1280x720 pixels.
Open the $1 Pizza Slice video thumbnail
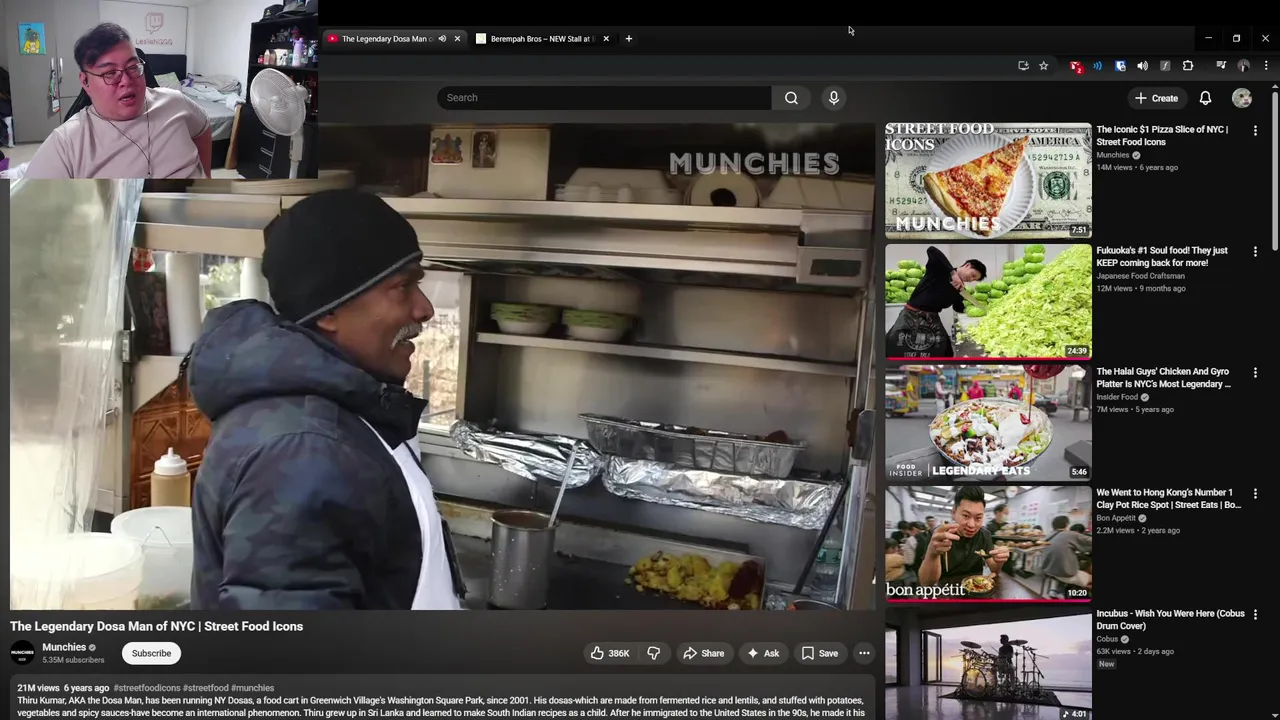click(988, 180)
